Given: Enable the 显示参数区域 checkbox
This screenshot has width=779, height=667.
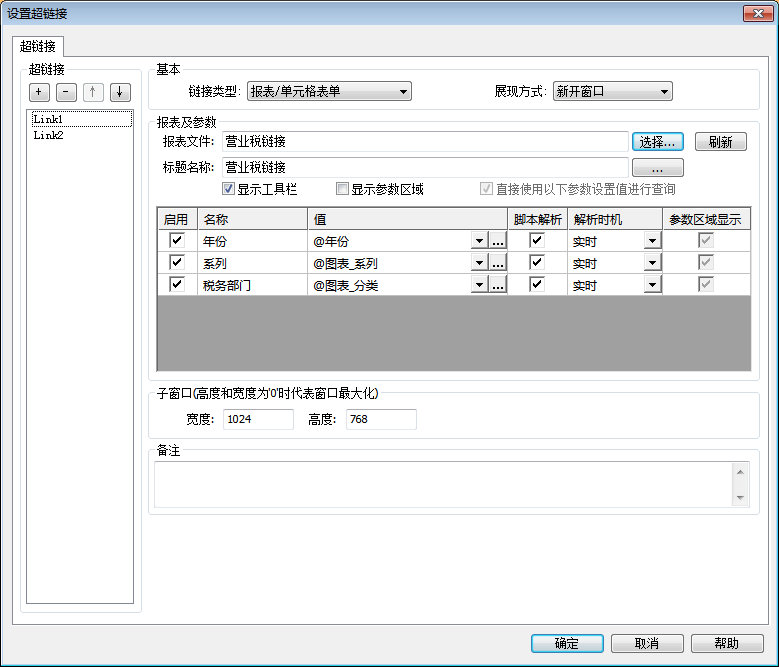Looking at the screenshot, I should (342, 189).
